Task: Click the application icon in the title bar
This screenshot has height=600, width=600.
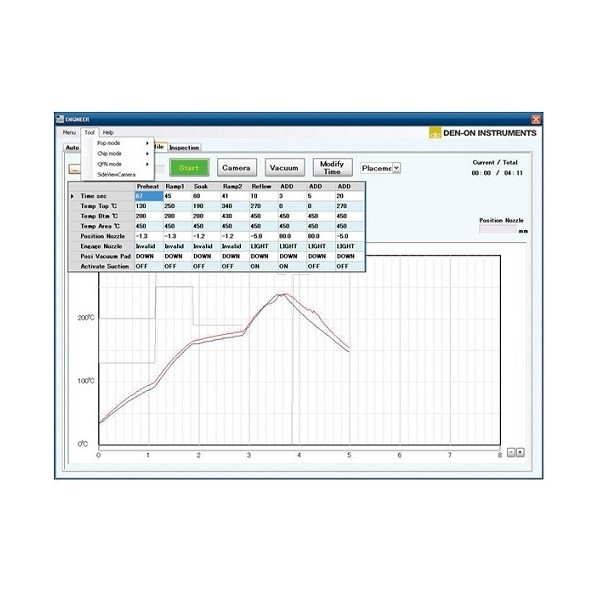Action: coord(60,119)
